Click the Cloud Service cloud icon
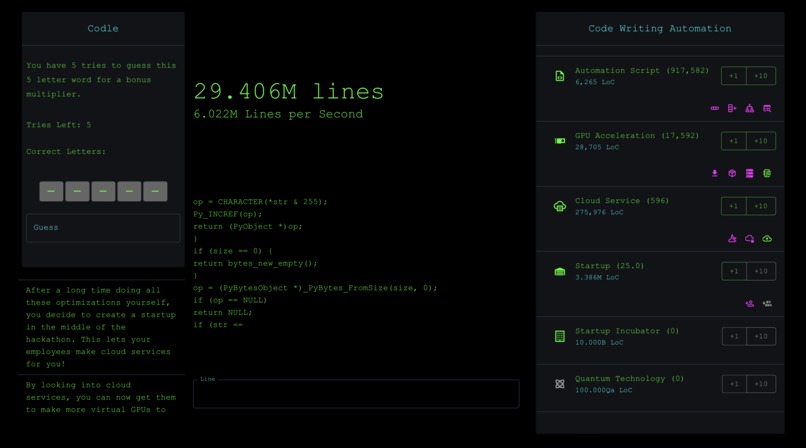The width and height of the screenshot is (806, 448). pyautogui.click(x=560, y=206)
